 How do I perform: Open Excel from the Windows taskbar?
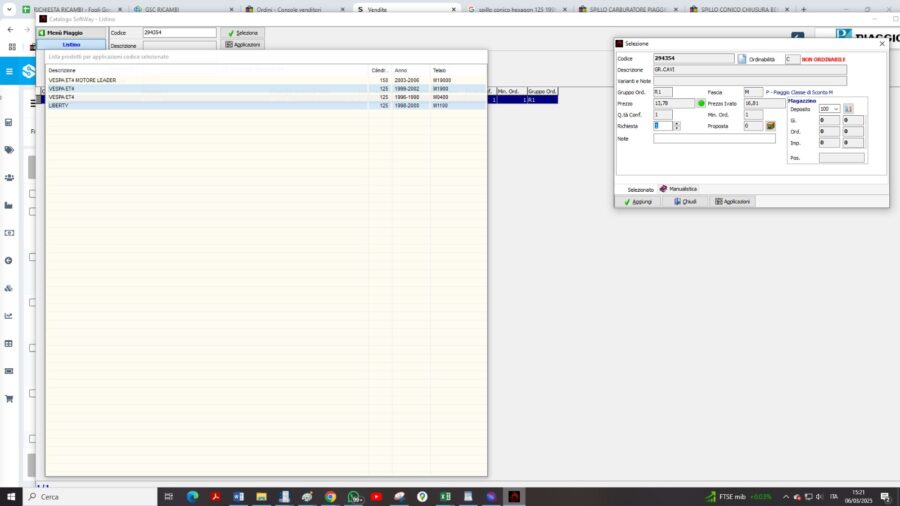tap(445, 496)
